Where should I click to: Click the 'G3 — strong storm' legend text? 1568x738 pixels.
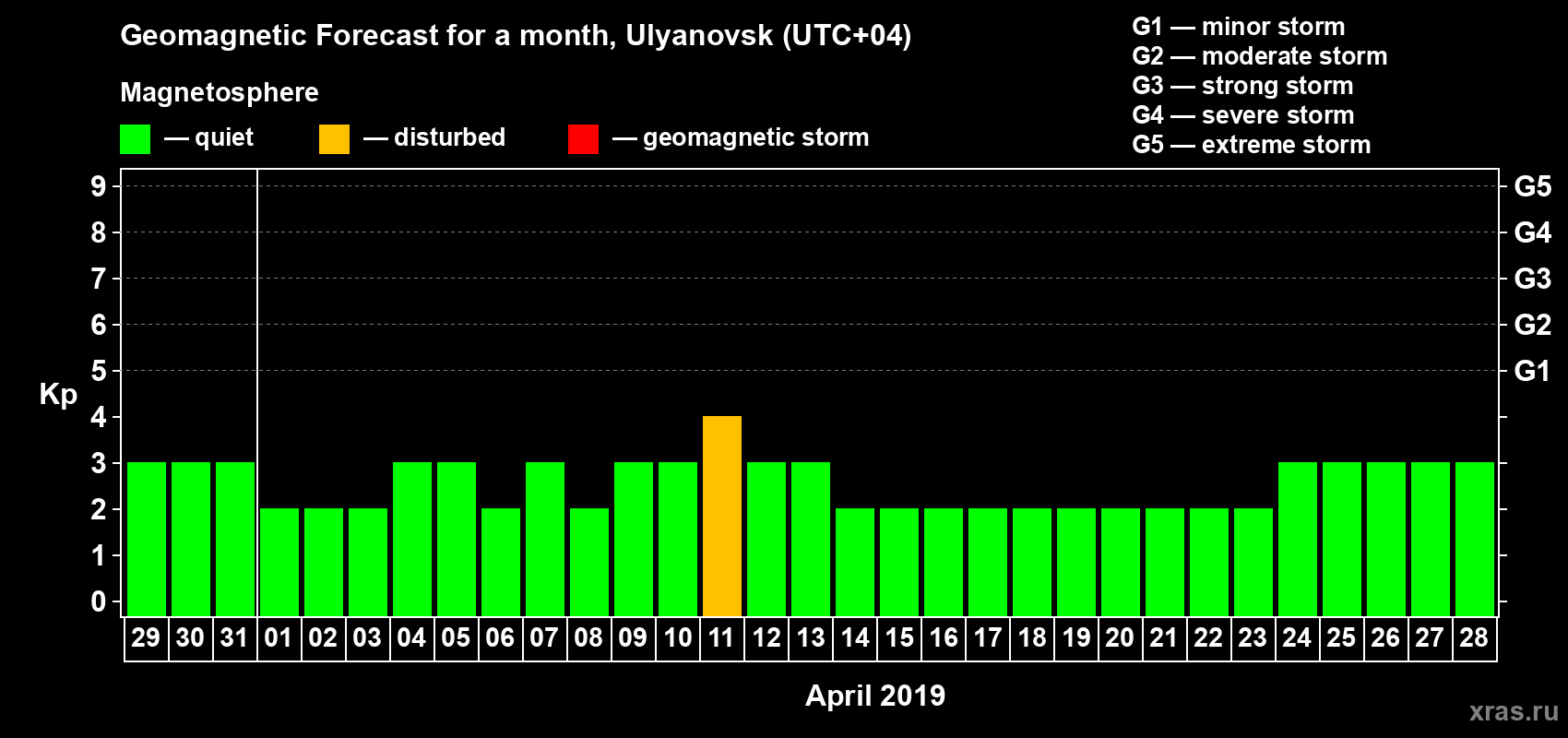[1242, 86]
